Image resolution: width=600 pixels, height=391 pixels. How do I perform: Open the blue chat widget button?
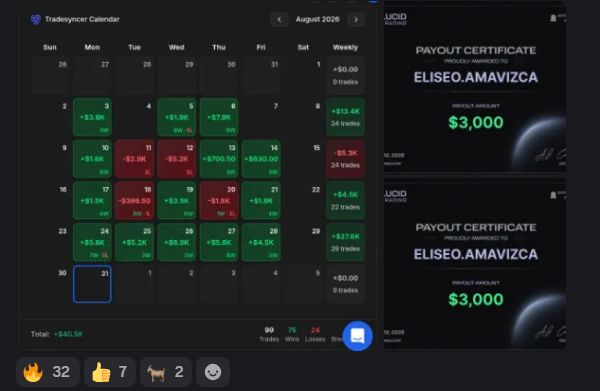357,336
